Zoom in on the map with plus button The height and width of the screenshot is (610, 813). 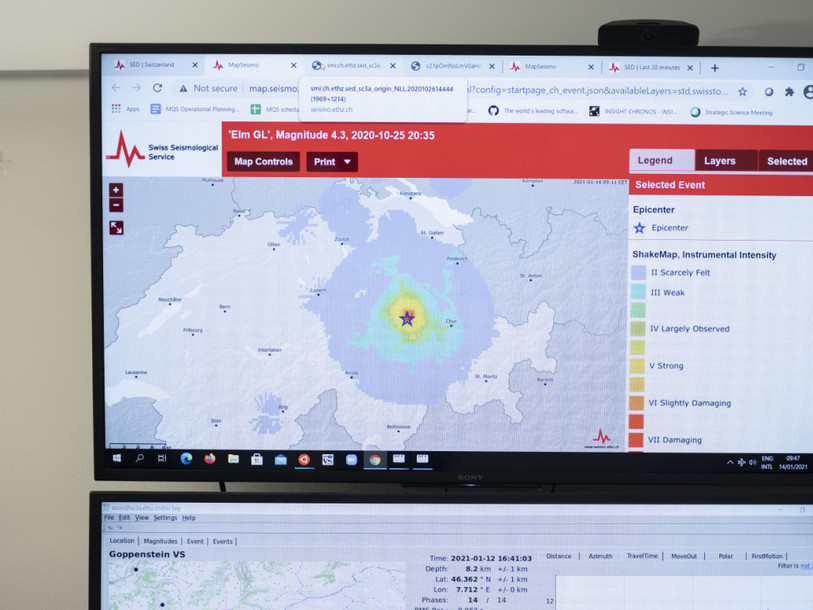point(116,190)
